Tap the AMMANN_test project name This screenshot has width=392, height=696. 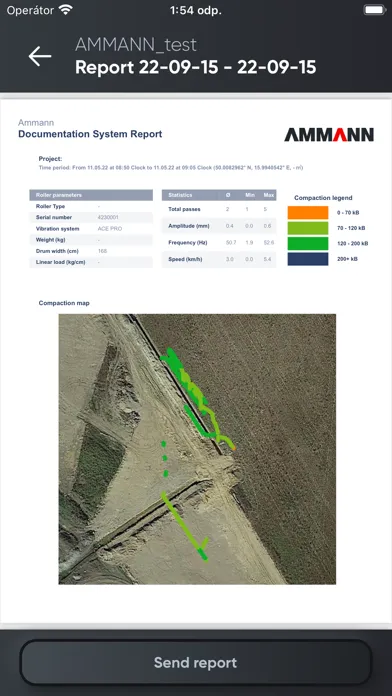click(x=136, y=45)
